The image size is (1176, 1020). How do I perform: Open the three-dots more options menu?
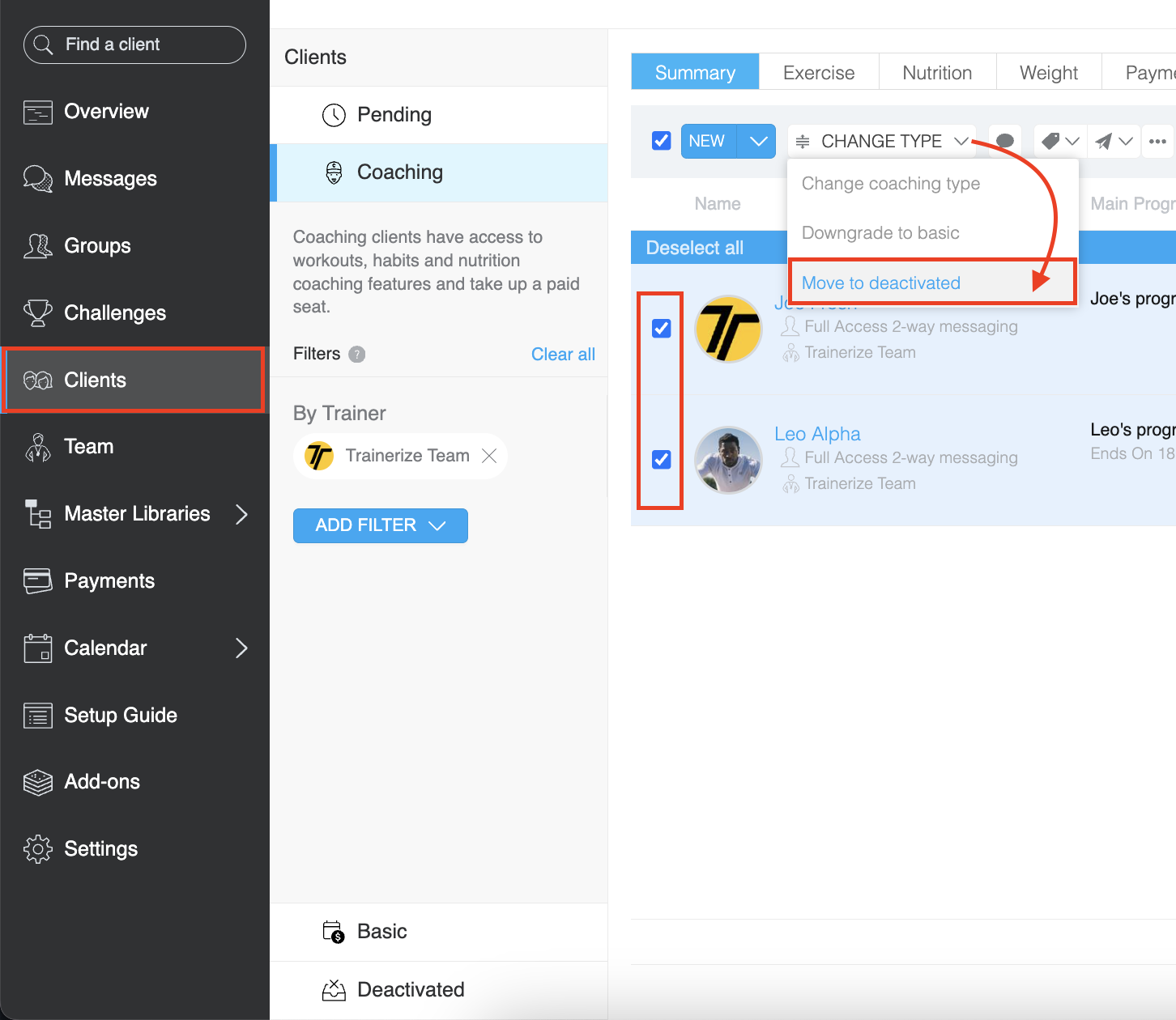pos(1157,142)
